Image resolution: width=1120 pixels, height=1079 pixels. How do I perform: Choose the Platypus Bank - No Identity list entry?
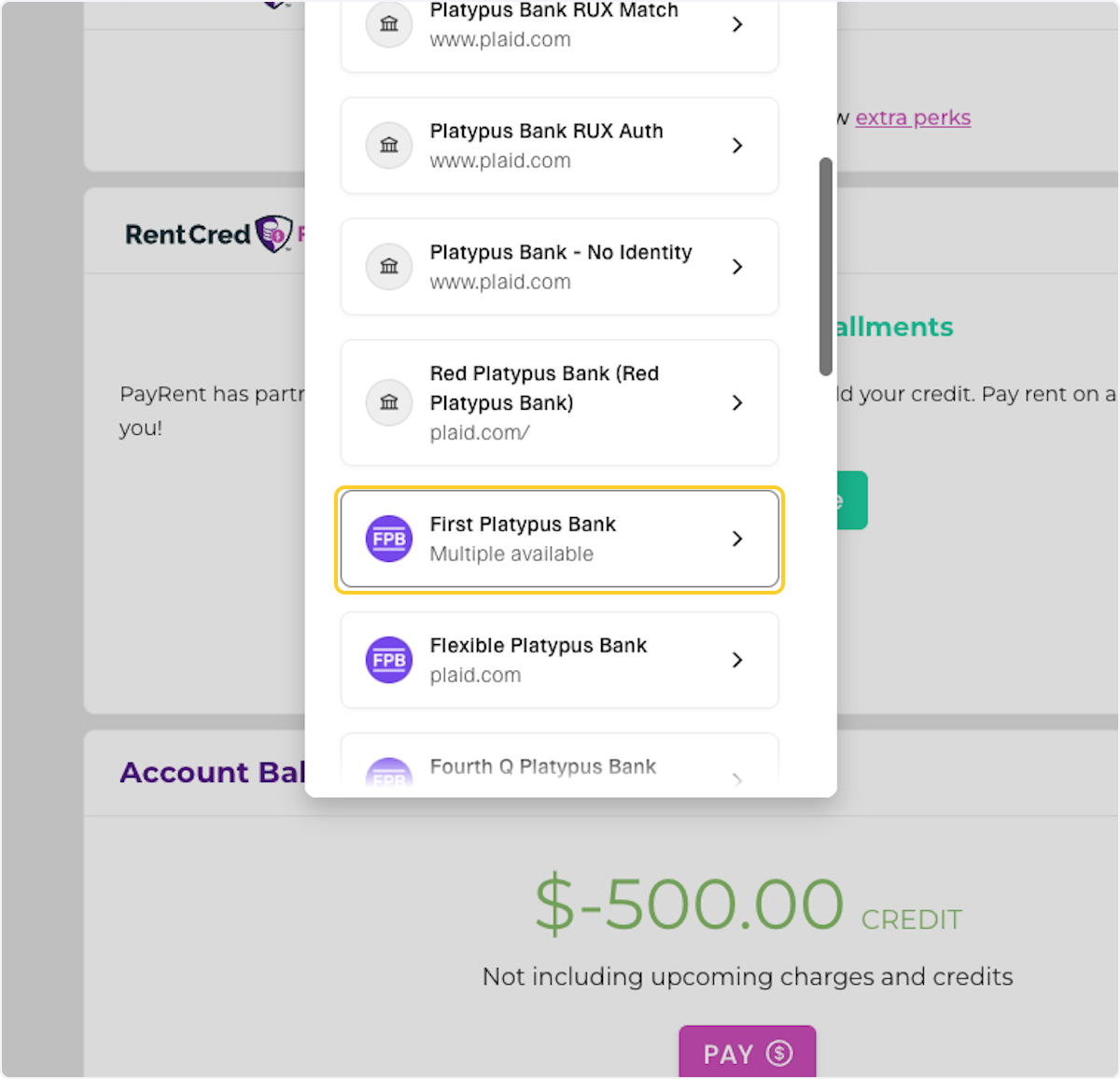(x=559, y=267)
